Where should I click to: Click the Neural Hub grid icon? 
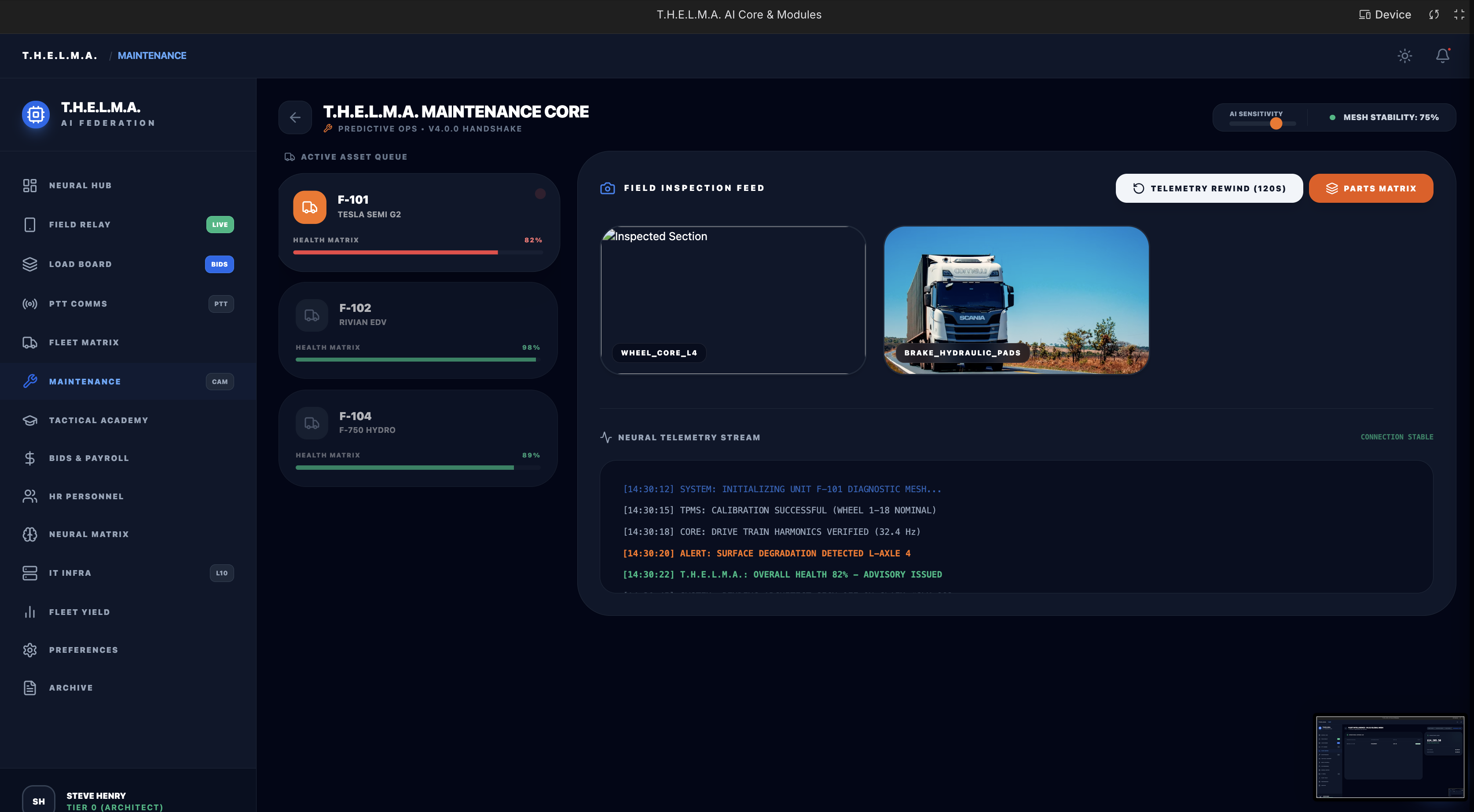pyautogui.click(x=30, y=185)
